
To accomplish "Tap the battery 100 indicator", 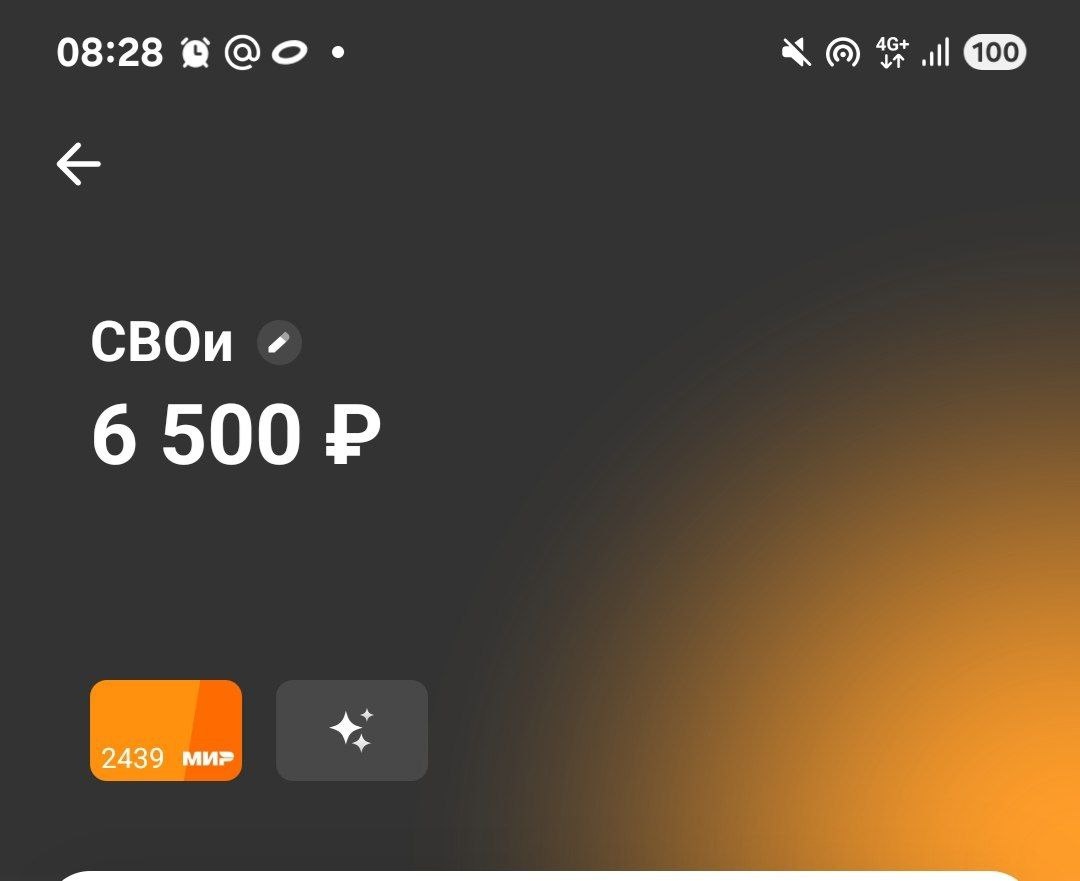I will pyautogui.click(x=995, y=52).
